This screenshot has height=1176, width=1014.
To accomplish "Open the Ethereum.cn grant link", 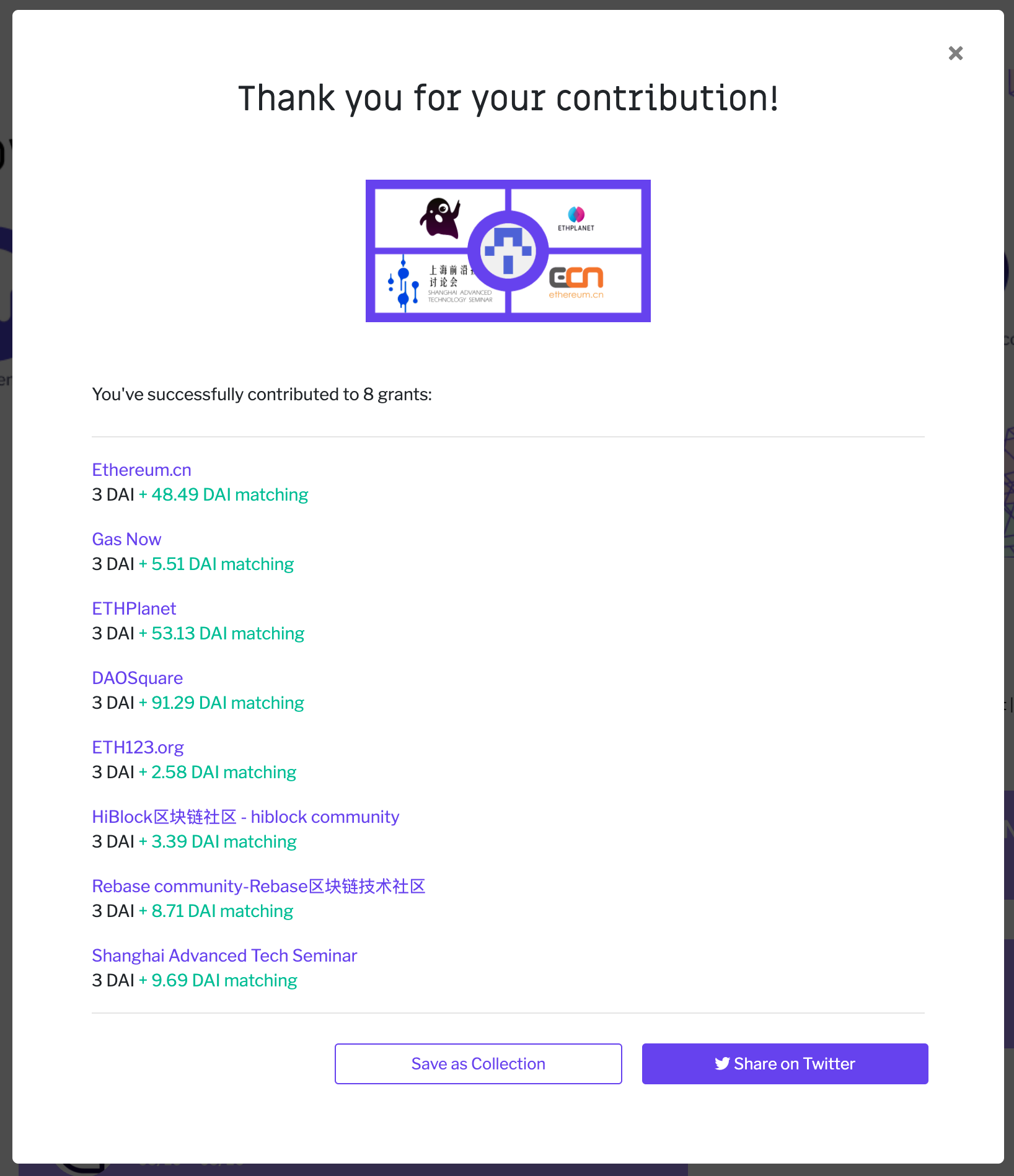I will click(141, 470).
